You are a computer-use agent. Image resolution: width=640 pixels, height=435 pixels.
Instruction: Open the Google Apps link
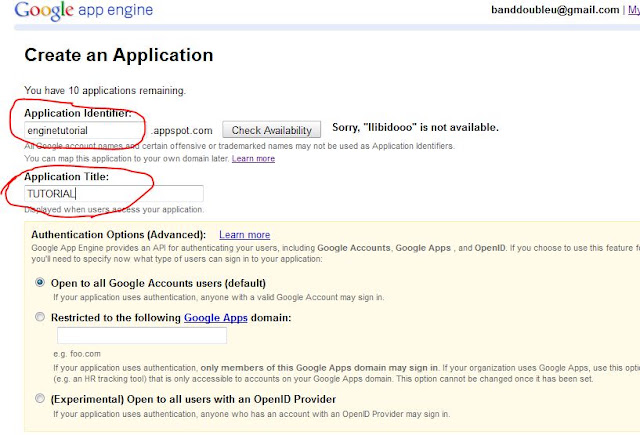tap(216, 317)
